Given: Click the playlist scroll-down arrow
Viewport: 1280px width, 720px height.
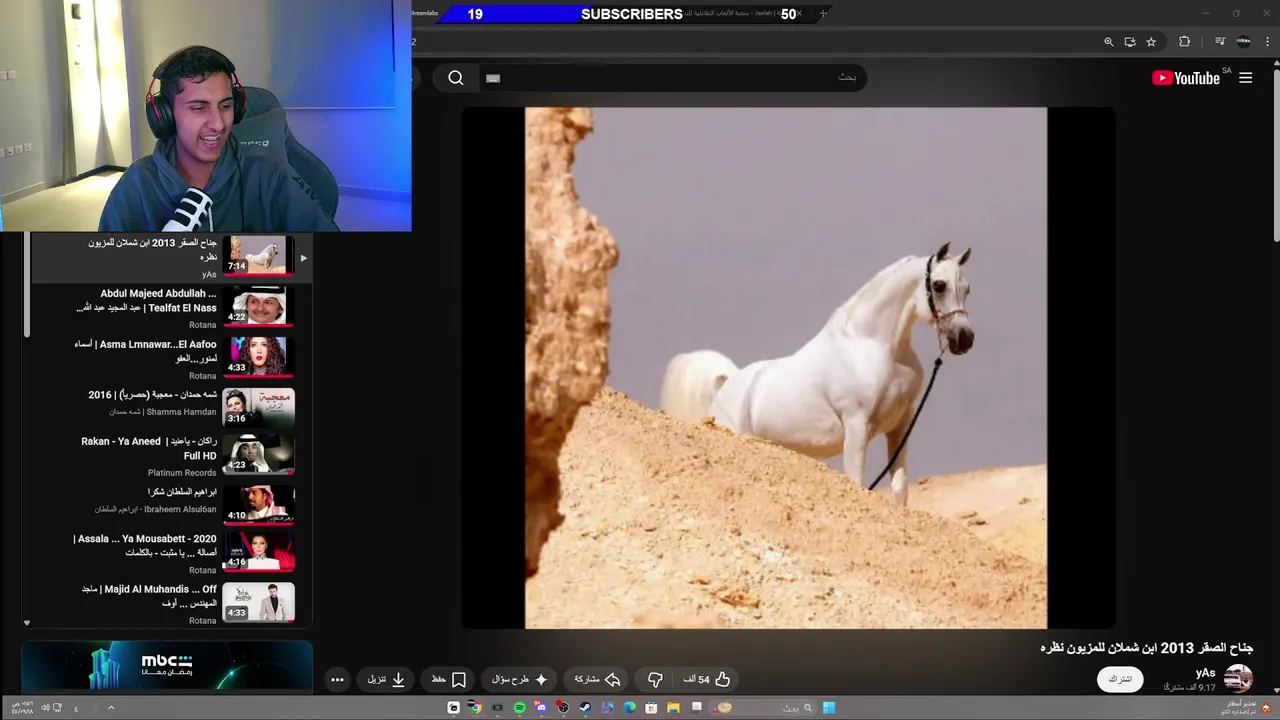Looking at the screenshot, I should [27, 623].
